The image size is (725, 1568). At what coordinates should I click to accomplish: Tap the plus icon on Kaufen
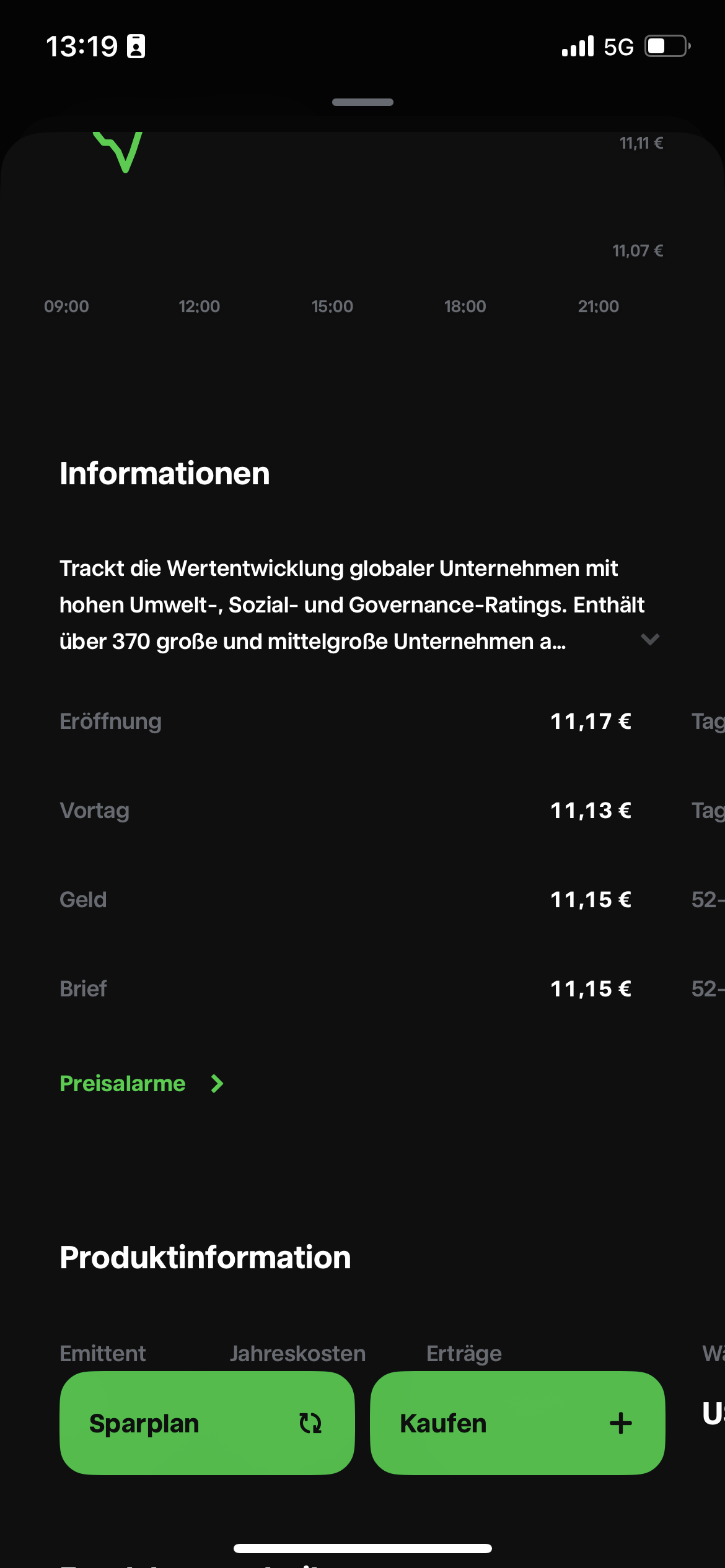620,1423
